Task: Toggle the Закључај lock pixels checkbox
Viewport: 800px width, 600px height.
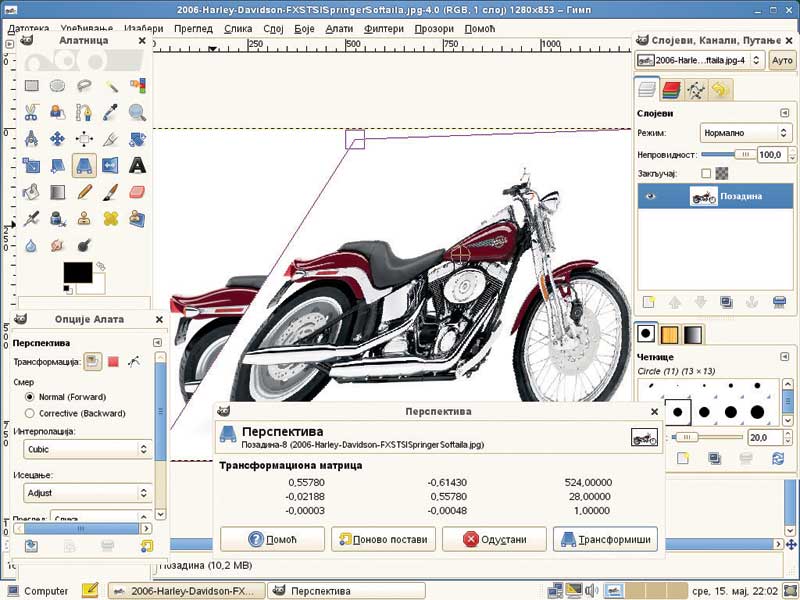Action: (x=706, y=173)
